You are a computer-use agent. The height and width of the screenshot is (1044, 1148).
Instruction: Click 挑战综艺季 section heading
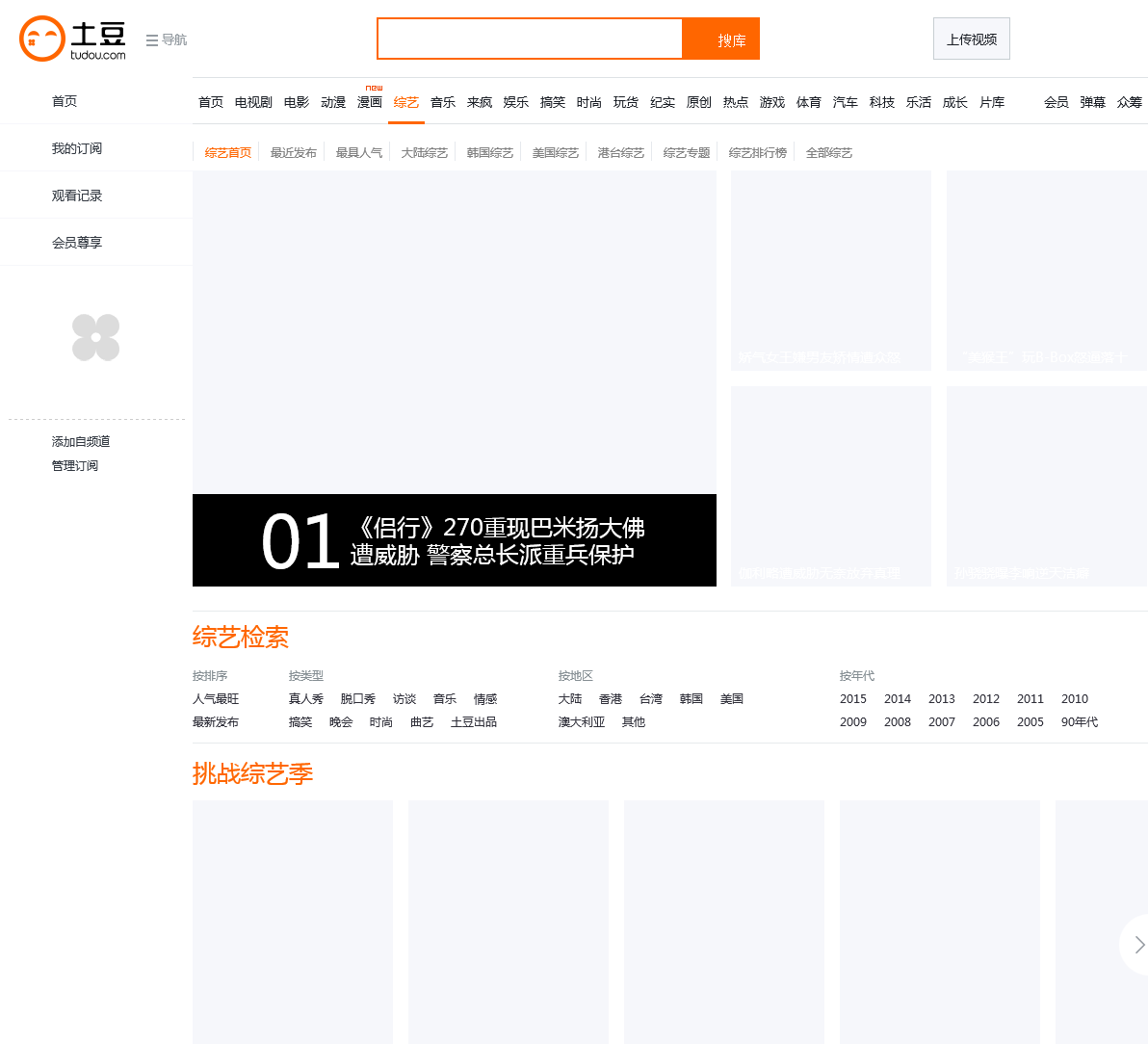click(x=252, y=773)
